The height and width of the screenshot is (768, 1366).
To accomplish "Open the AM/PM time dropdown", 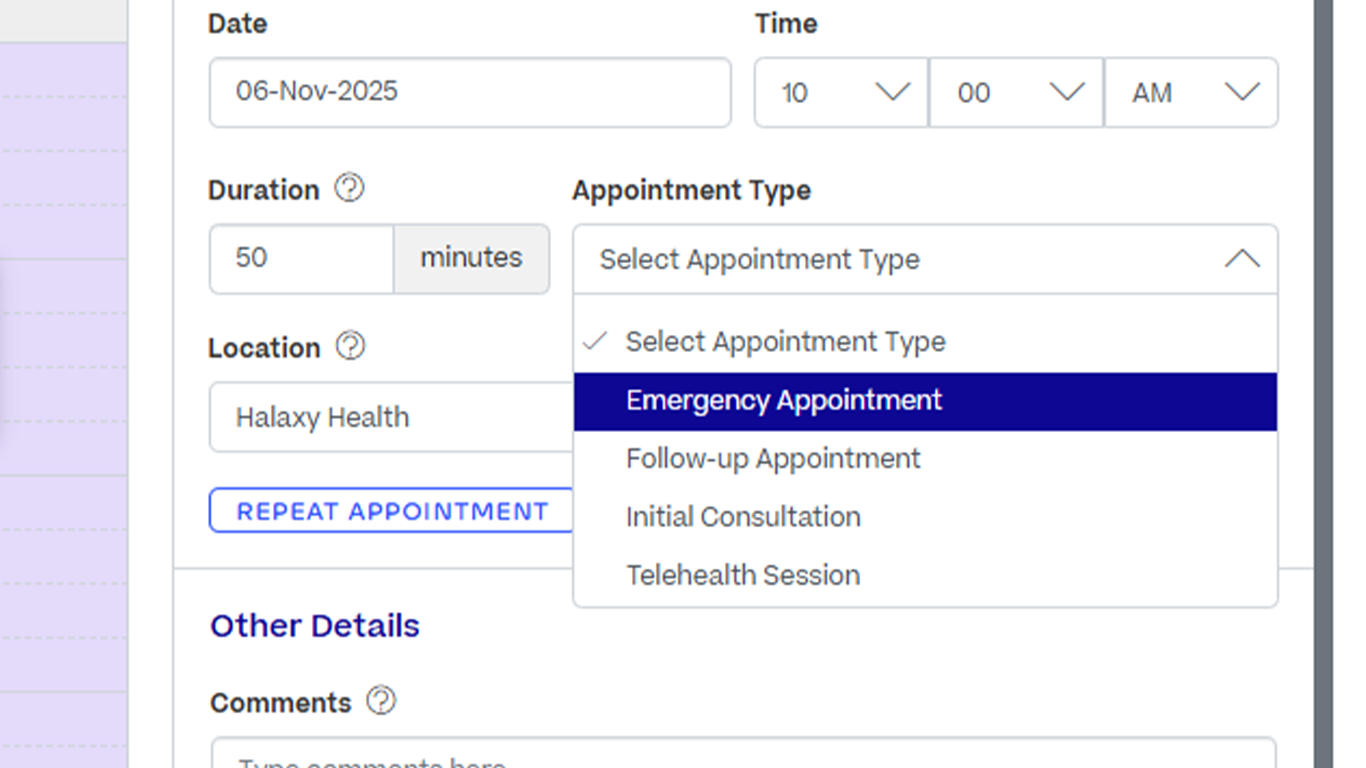I will pos(1191,93).
